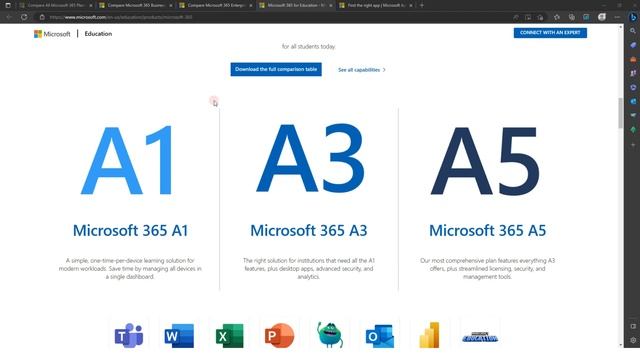Click Download the full comparison table button
The height and width of the screenshot is (360, 640).
276,69
